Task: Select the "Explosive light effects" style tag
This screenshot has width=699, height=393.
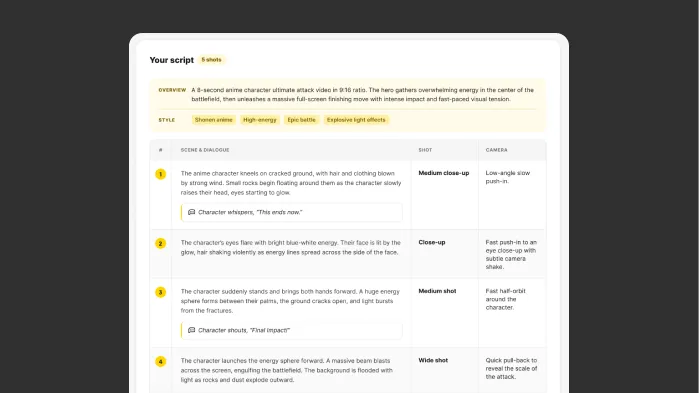Action: [356, 120]
